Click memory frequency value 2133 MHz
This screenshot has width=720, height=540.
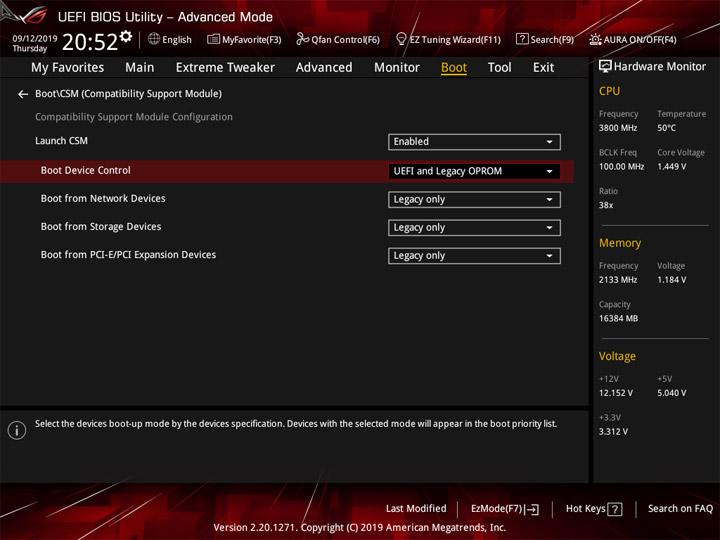click(618, 280)
